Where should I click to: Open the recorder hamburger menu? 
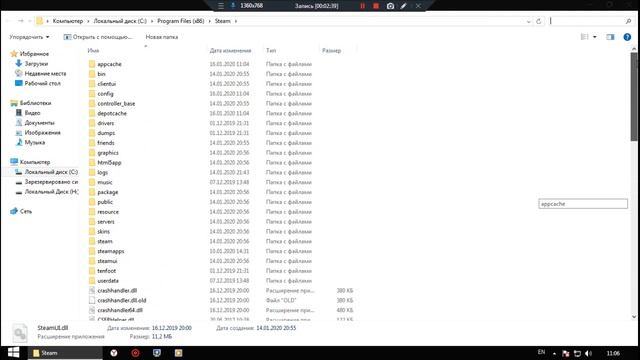221,6
